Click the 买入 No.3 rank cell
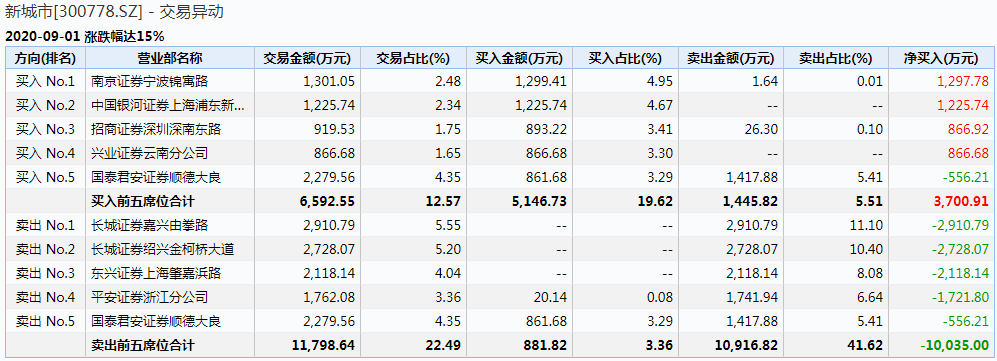The width and height of the screenshot is (997, 361). click(45, 130)
